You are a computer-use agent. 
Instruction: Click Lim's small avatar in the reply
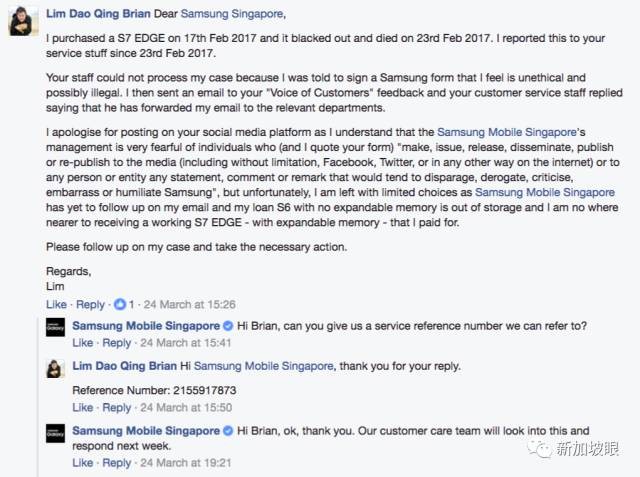(x=56, y=368)
